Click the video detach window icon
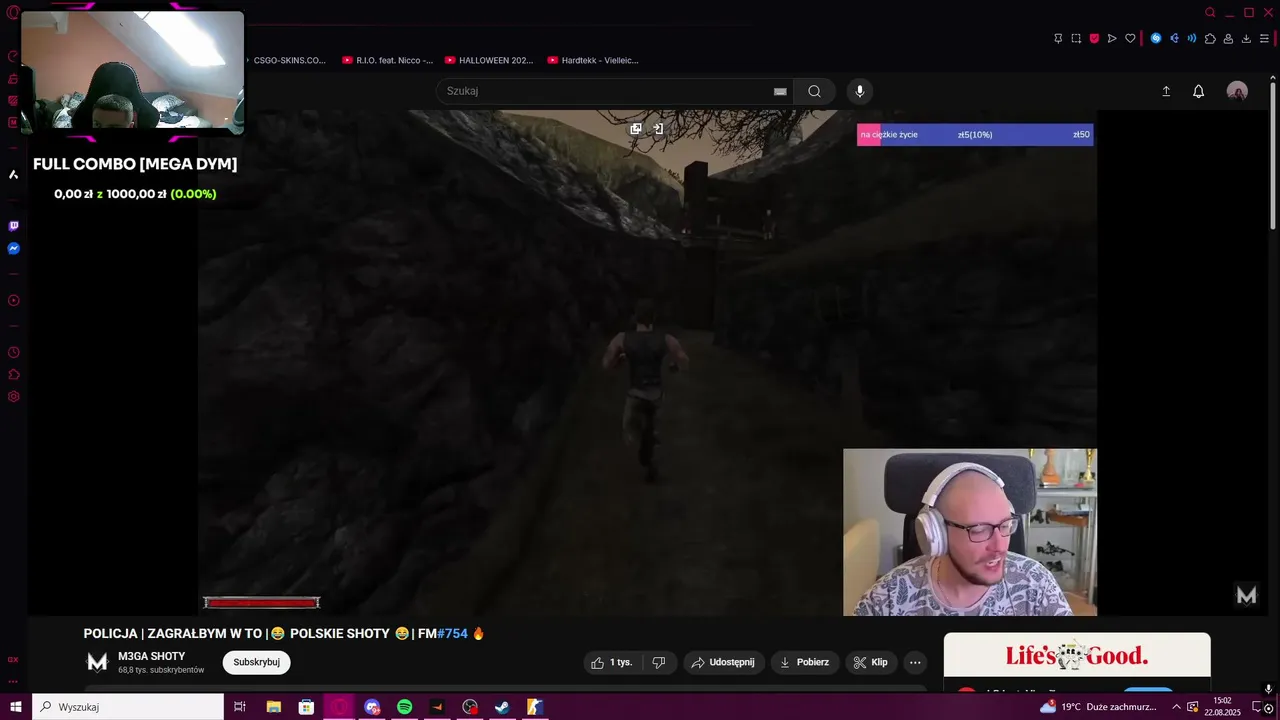Viewport: 1280px width, 720px height. pyautogui.click(x=659, y=128)
